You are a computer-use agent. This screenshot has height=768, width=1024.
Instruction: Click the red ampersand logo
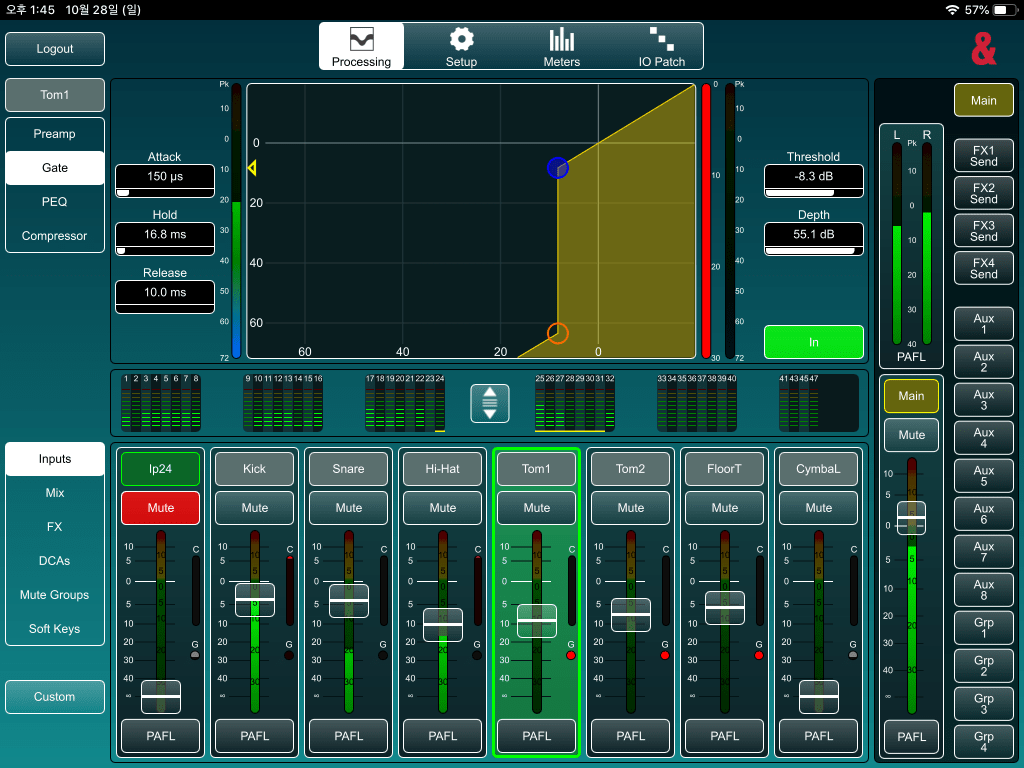point(983,48)
